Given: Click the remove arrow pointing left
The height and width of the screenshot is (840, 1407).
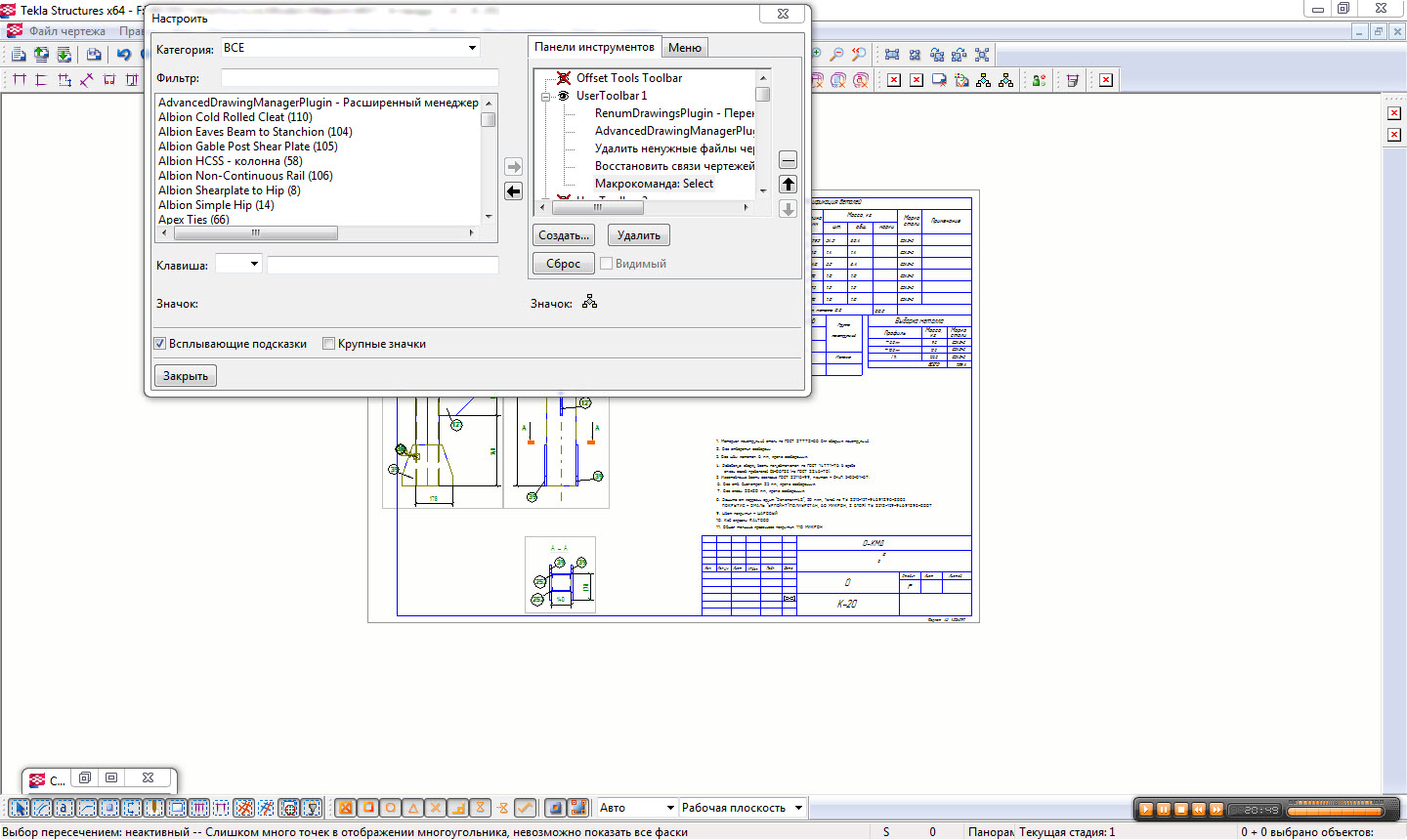Looking at the screenshot, I should pos(514,191).
